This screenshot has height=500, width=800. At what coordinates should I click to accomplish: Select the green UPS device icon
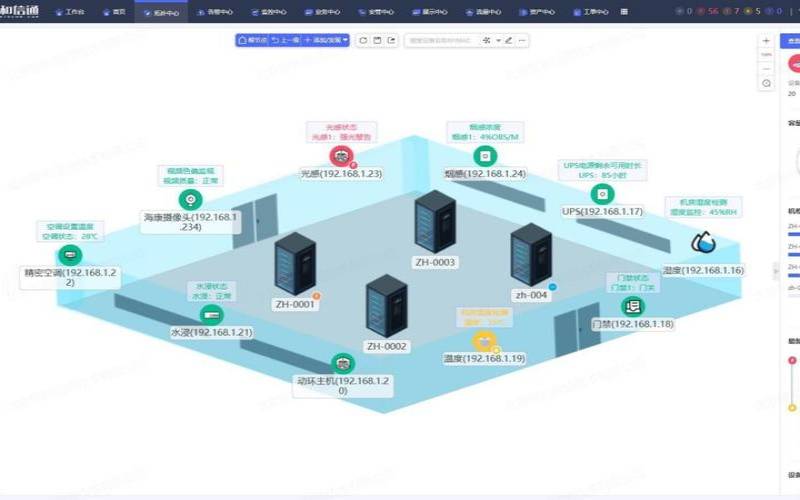click(x=602, y=194)
